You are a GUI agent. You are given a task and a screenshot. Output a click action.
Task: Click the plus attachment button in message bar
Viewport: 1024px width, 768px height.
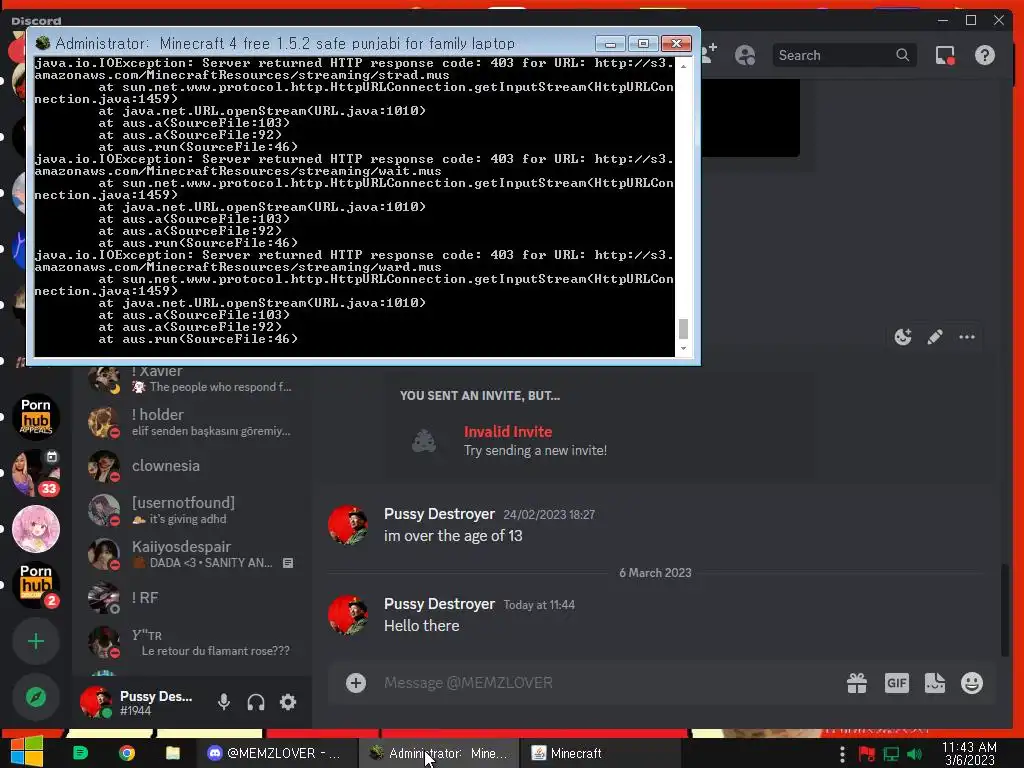tap(356, 683)
